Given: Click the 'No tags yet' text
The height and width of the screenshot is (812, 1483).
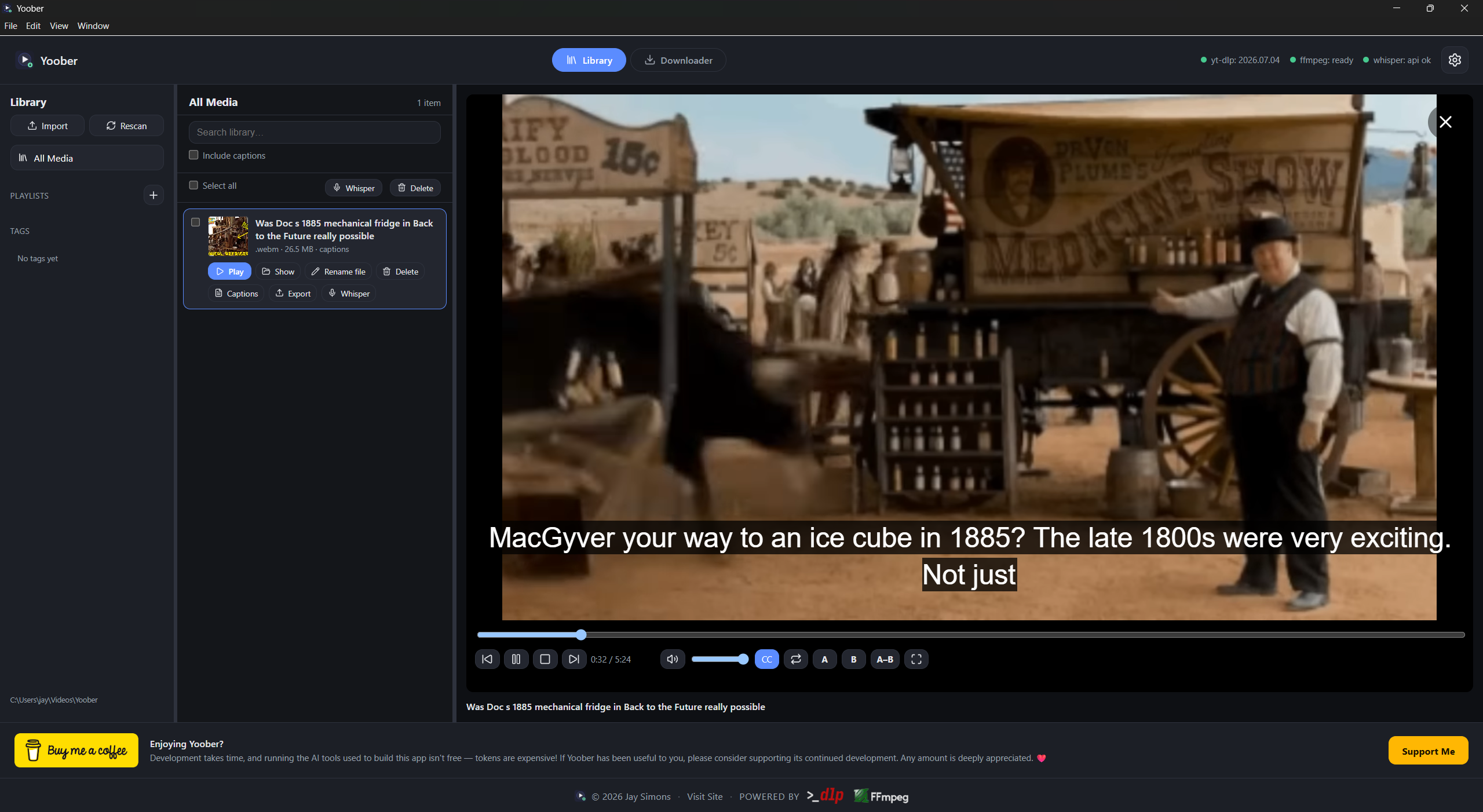Looking at the screenshot, I should pyautogui.click(x=38, y=258).
